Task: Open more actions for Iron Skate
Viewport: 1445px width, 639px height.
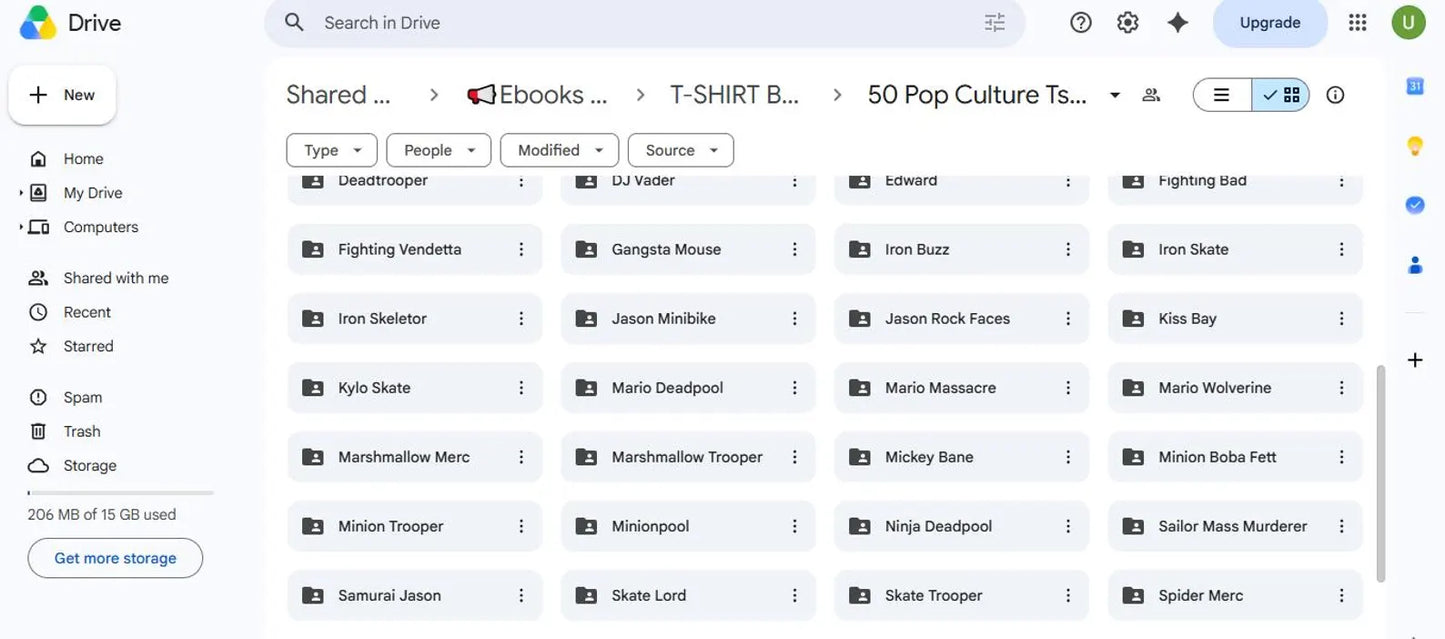Action: tap(1342, 249)
